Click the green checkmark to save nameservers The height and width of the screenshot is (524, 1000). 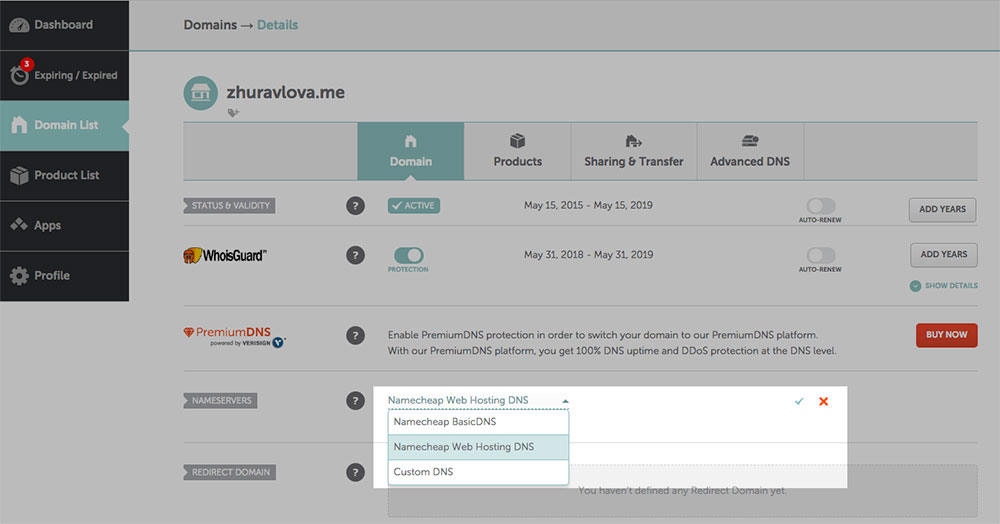tap(798, 401)
